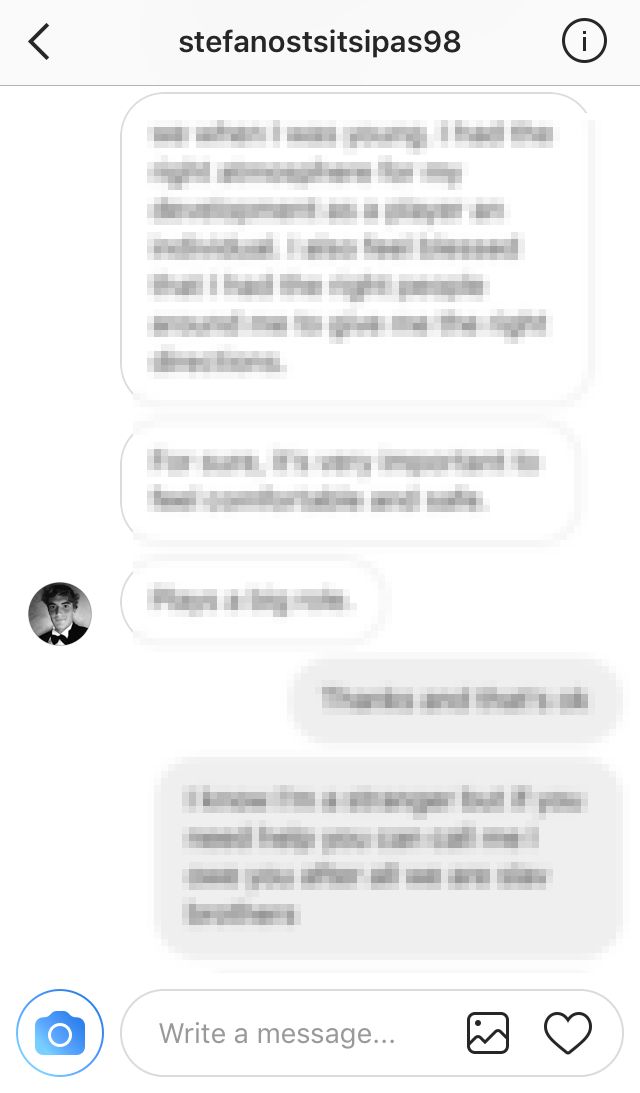Focus the "Write a message..." field
The width and height of the screenshot is (640, 1093).
coord(372,1033)
